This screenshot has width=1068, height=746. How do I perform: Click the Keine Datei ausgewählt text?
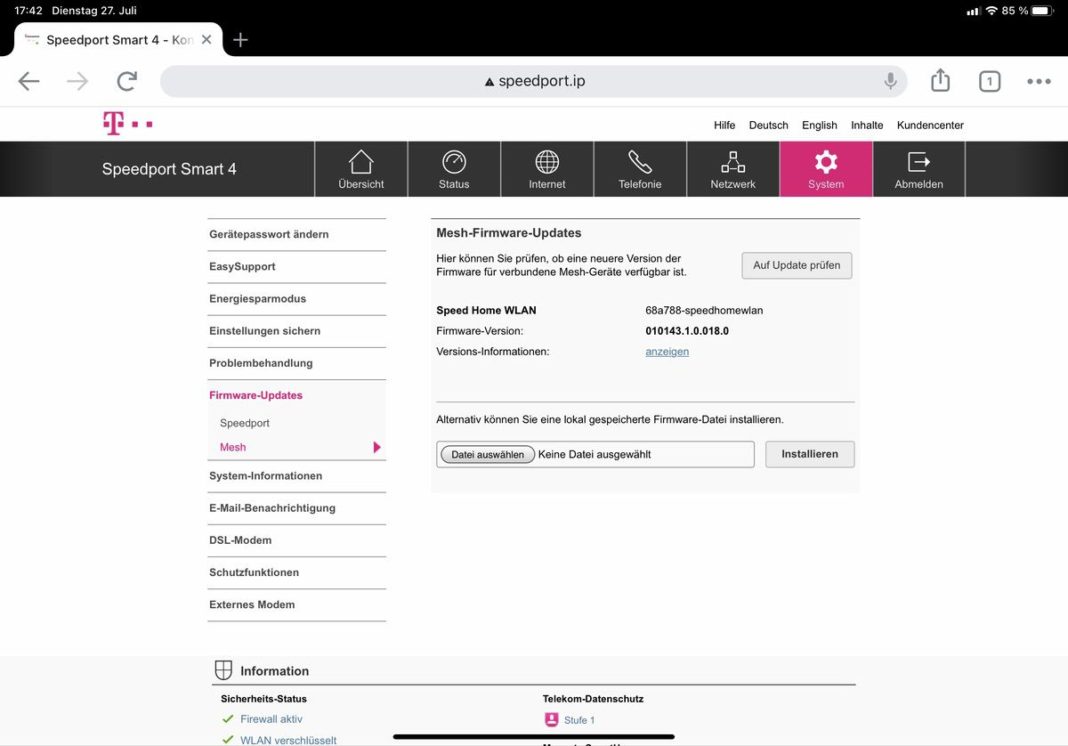point(594,454)
